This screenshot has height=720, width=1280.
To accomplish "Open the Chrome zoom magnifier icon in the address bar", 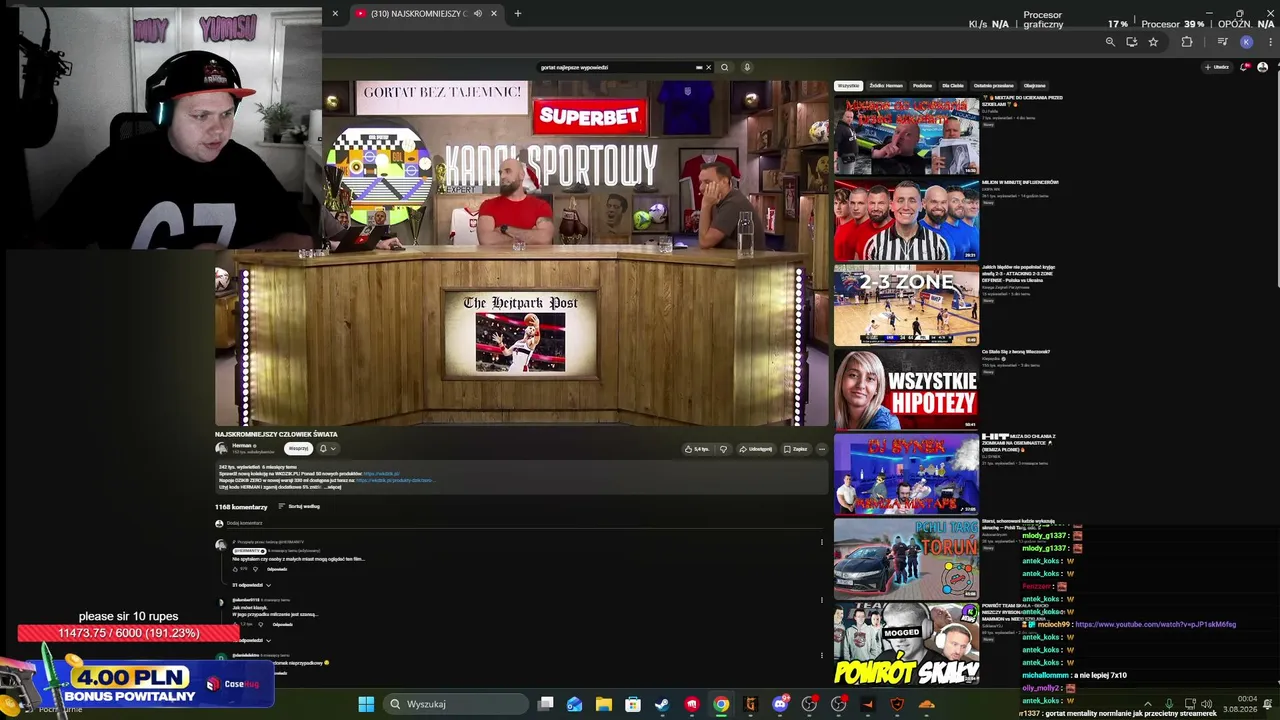I will (x=1110, y=42).
